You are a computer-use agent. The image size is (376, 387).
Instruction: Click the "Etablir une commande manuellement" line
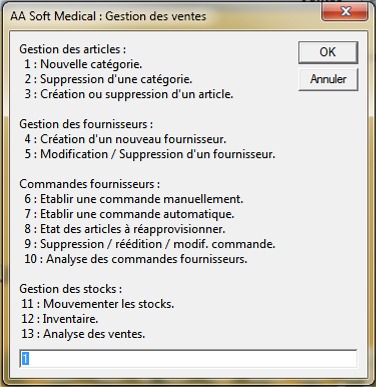[142, 199]
